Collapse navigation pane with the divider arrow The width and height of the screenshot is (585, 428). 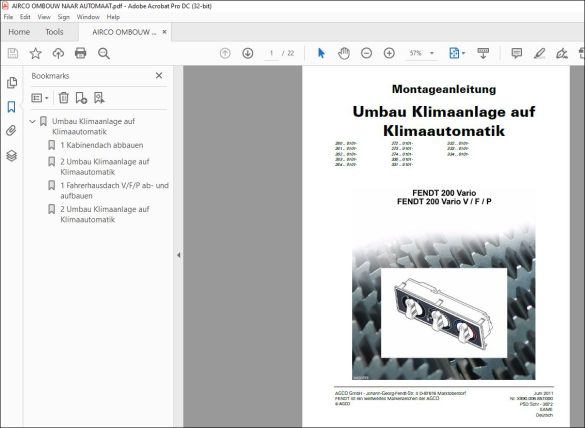178,255
